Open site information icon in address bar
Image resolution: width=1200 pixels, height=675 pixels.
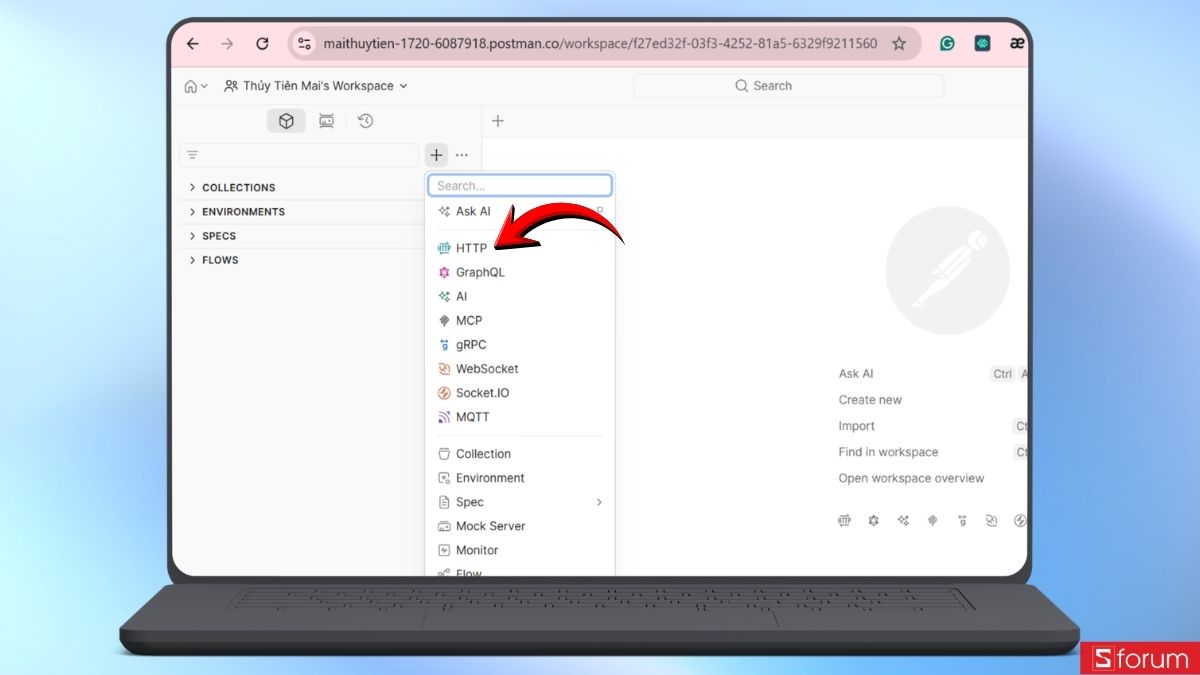pyautogui.click(x=305, y=44)
